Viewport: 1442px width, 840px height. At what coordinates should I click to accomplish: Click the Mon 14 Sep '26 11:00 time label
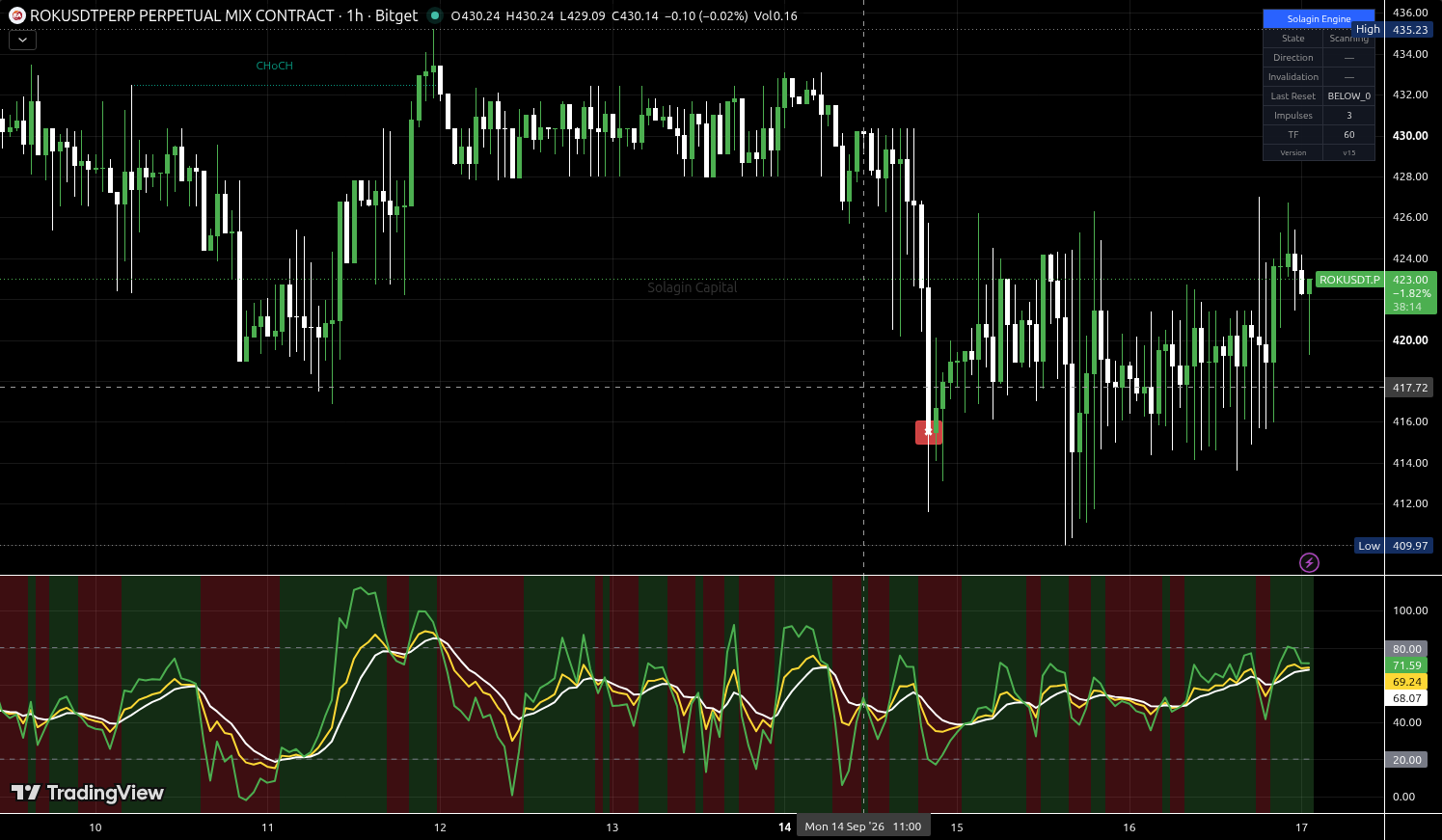pos(863,826)
